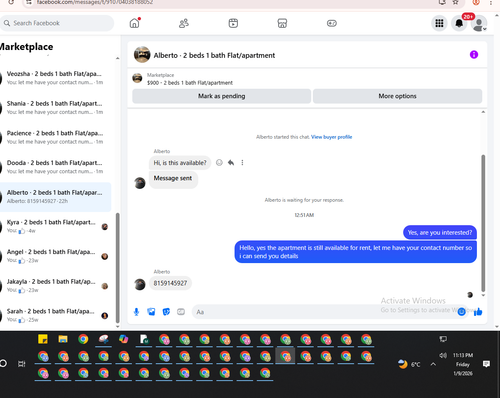Open Friends icon in top navigation
Image resolution: width=500 pixels, height=398 pixels.
click(184, 23)
